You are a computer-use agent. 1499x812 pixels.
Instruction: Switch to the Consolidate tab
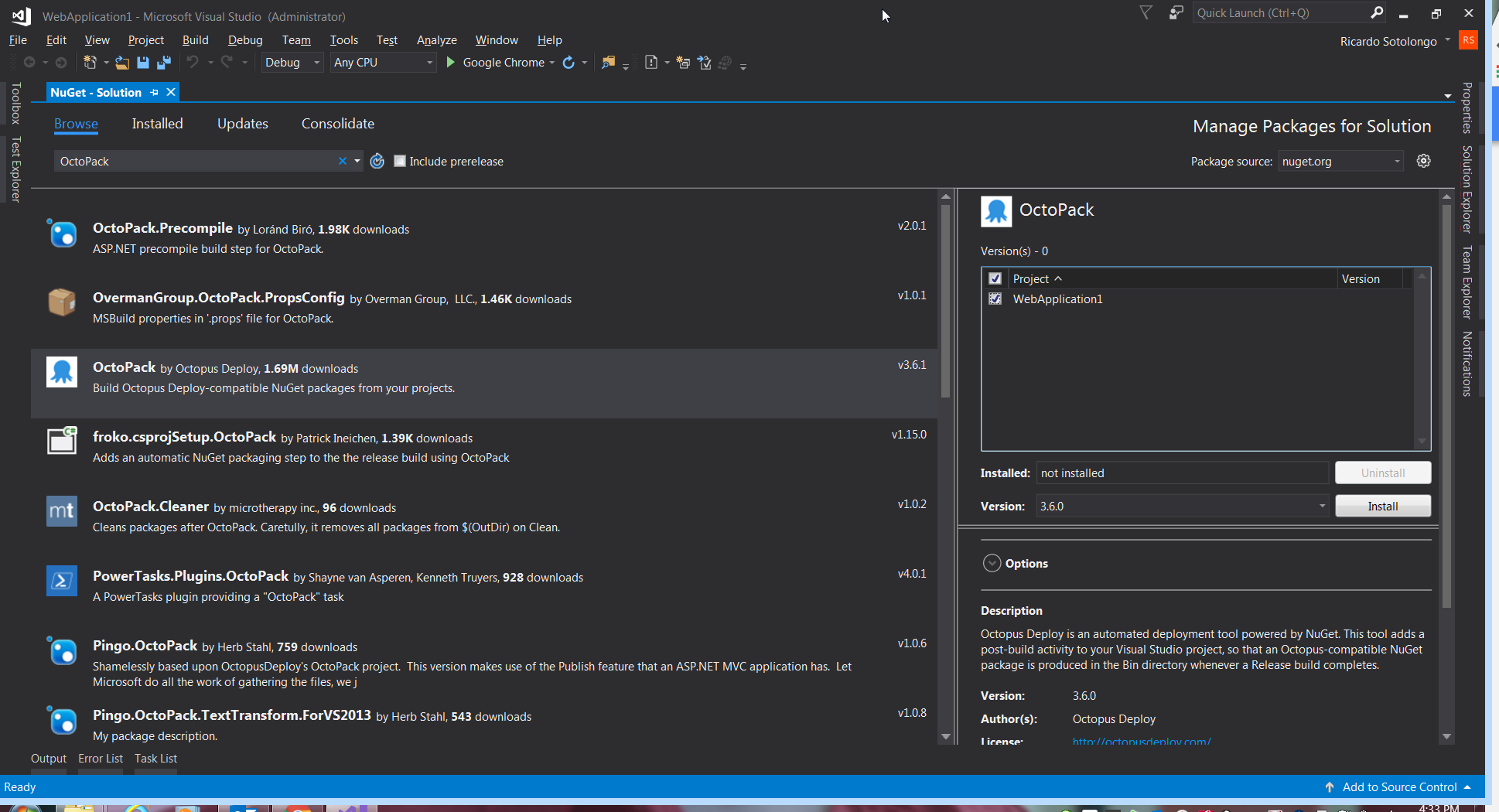click(337, 124)
